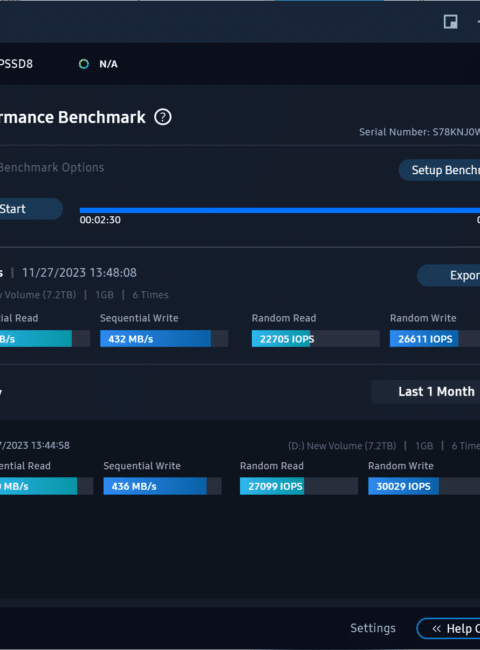The height and width of the screenshot is (650, 480).
Task: Click the blue benchmark progress bar
Action: coord(280,210)
